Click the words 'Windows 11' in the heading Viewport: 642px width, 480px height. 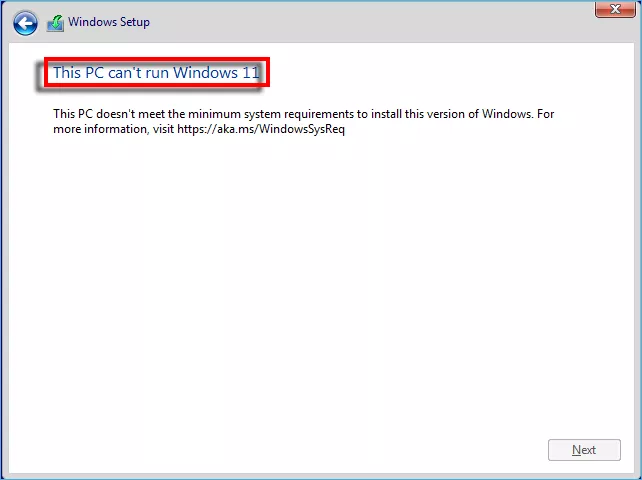[217, 72]
